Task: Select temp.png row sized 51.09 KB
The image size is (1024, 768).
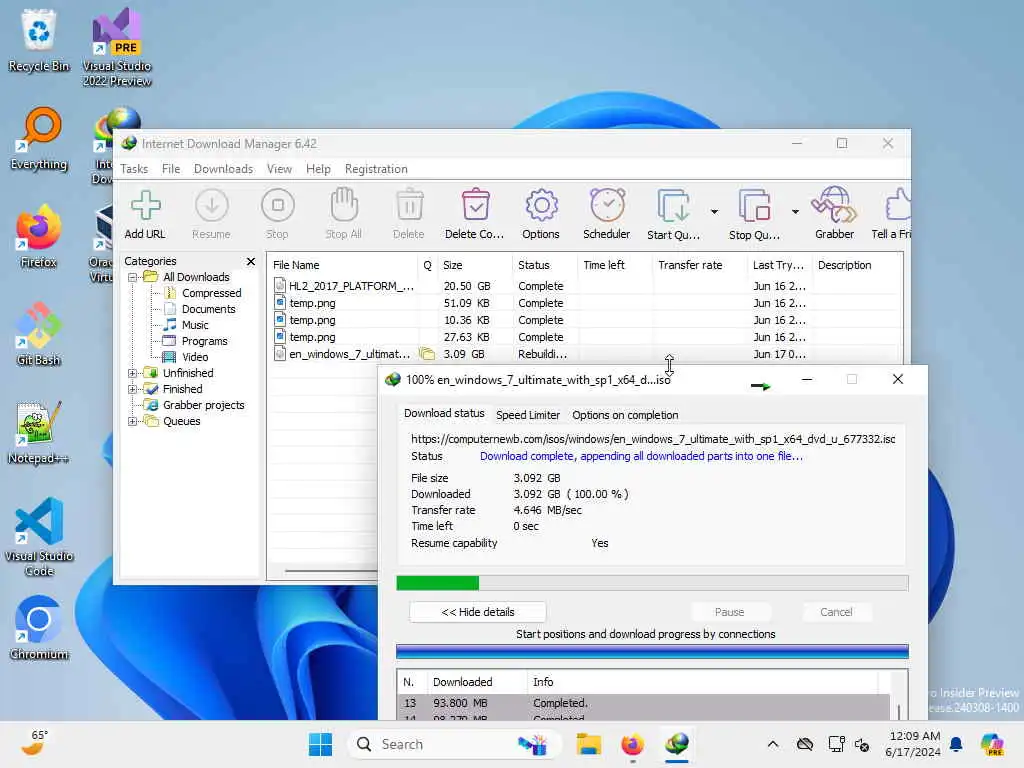Action: 586,303
